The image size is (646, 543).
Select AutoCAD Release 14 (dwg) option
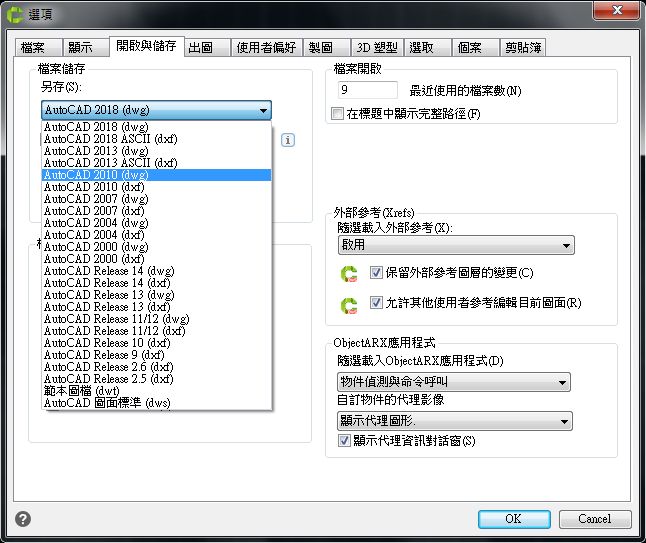[157, 271]
